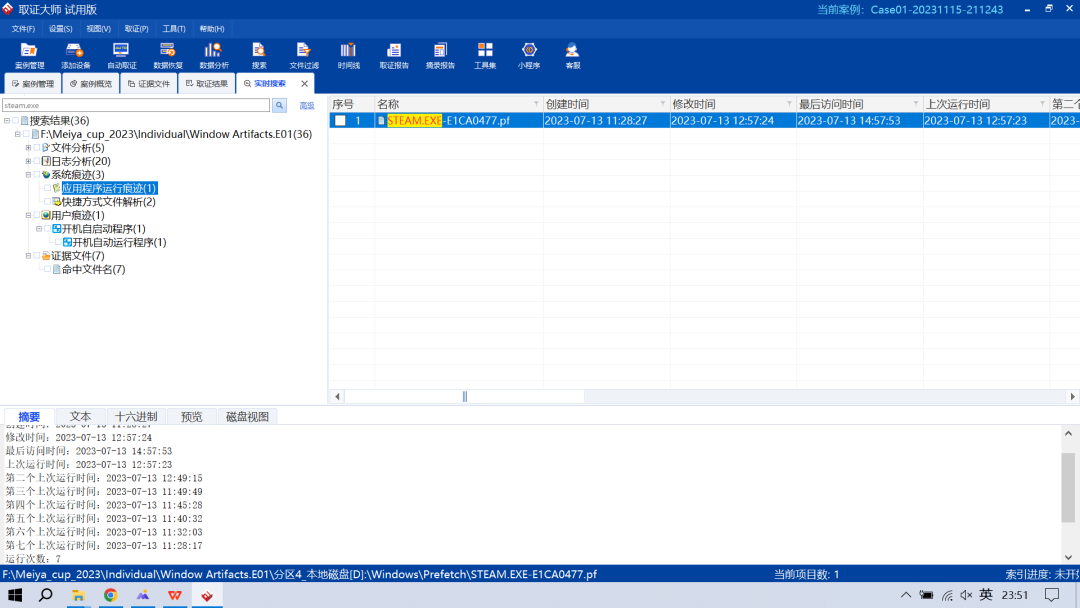Click the steam.exe search input field
The width and height of the screenshot is (1080, 608).
136,105
